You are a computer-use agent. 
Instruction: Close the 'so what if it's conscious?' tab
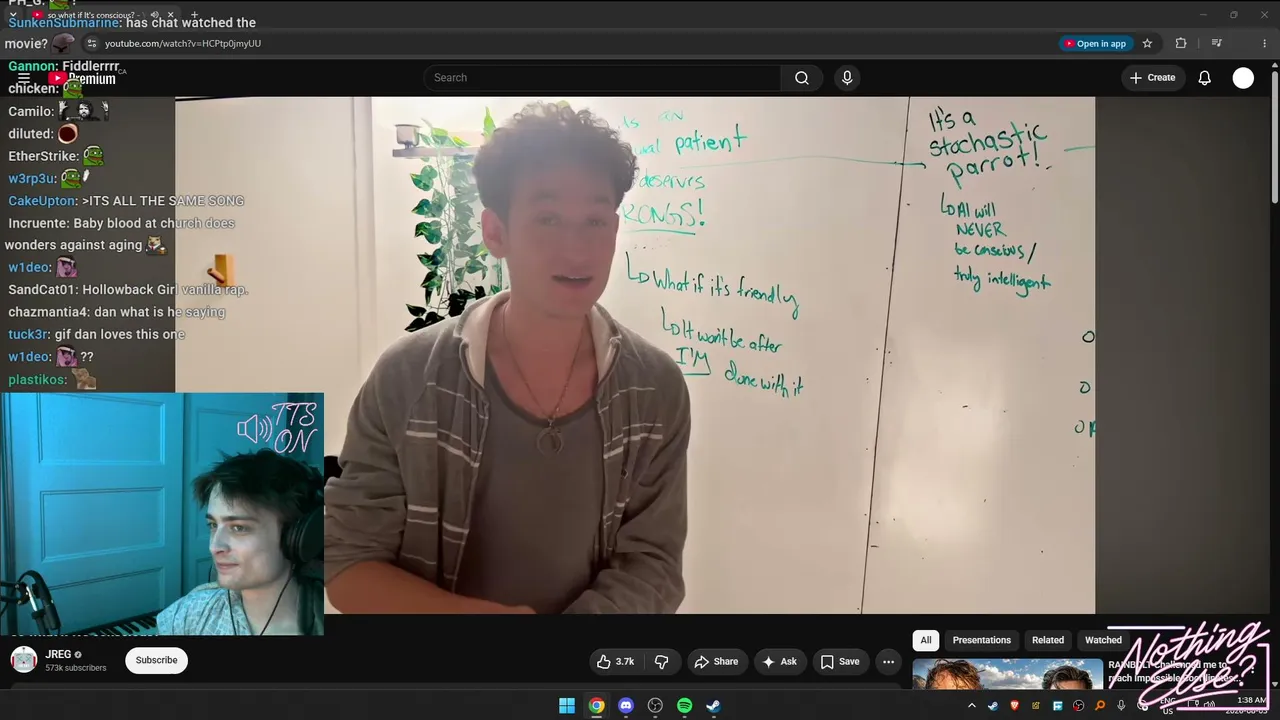(x=171, y=15)
